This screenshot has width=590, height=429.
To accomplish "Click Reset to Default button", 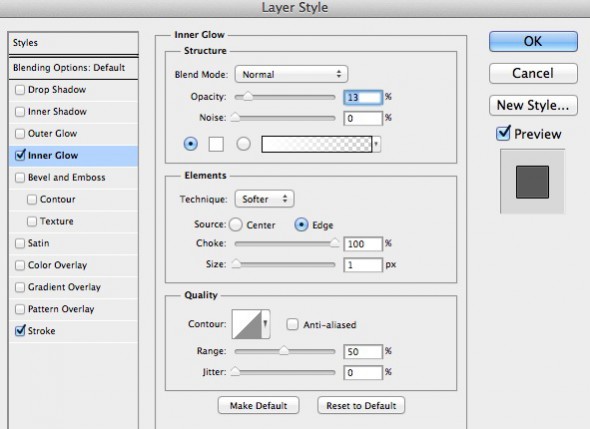I will (361, 405).
